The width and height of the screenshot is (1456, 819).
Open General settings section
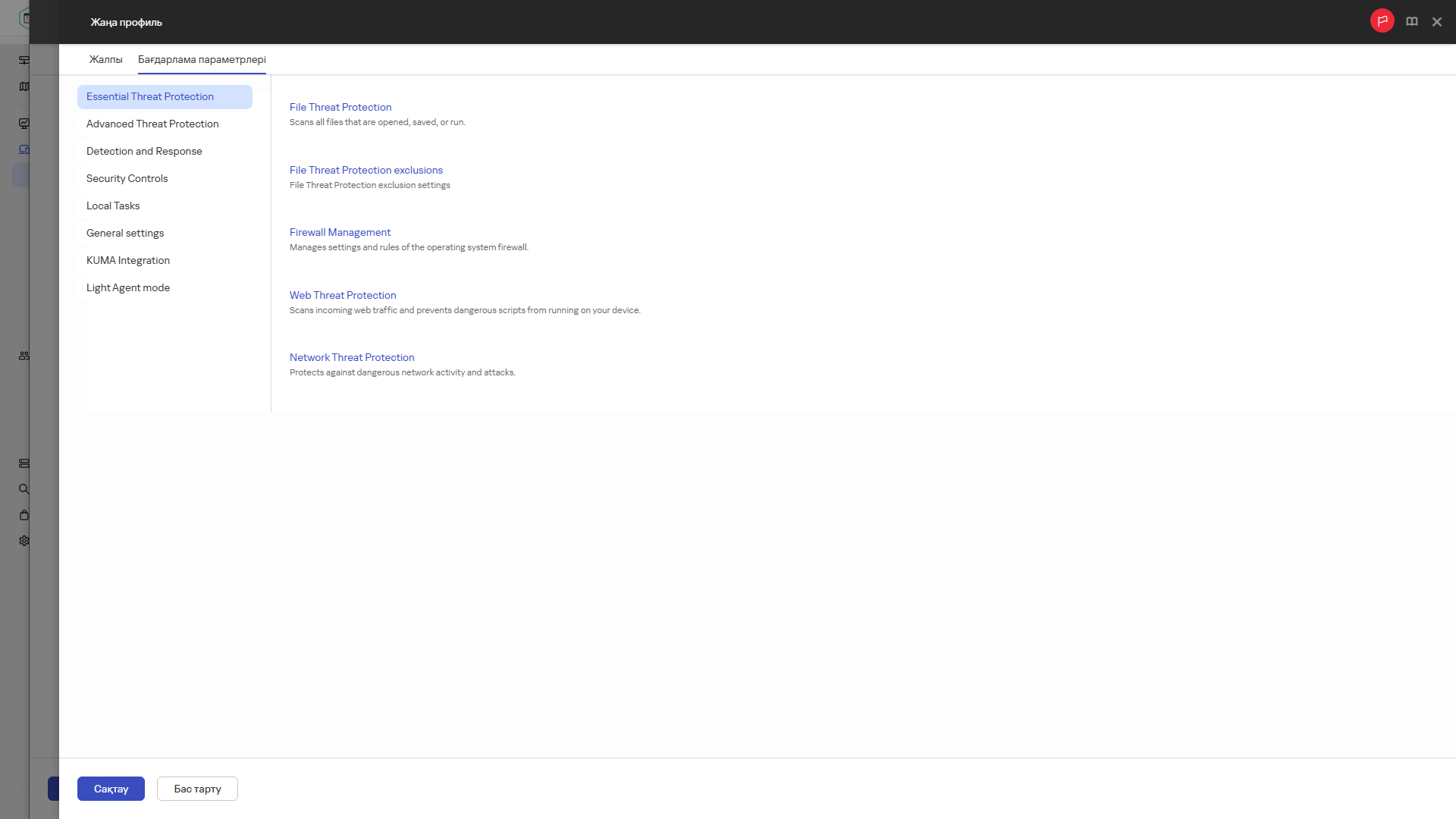(x=125, y=233)
